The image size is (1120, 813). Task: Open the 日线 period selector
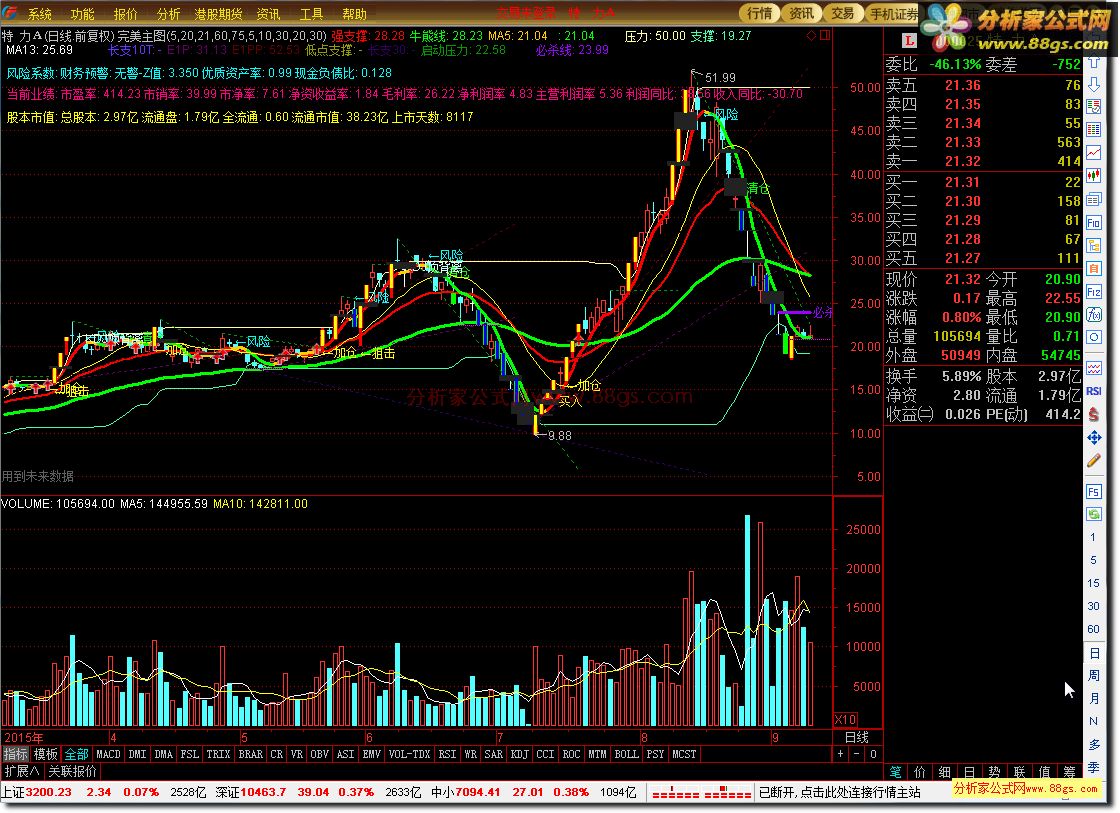coord(856,737)
